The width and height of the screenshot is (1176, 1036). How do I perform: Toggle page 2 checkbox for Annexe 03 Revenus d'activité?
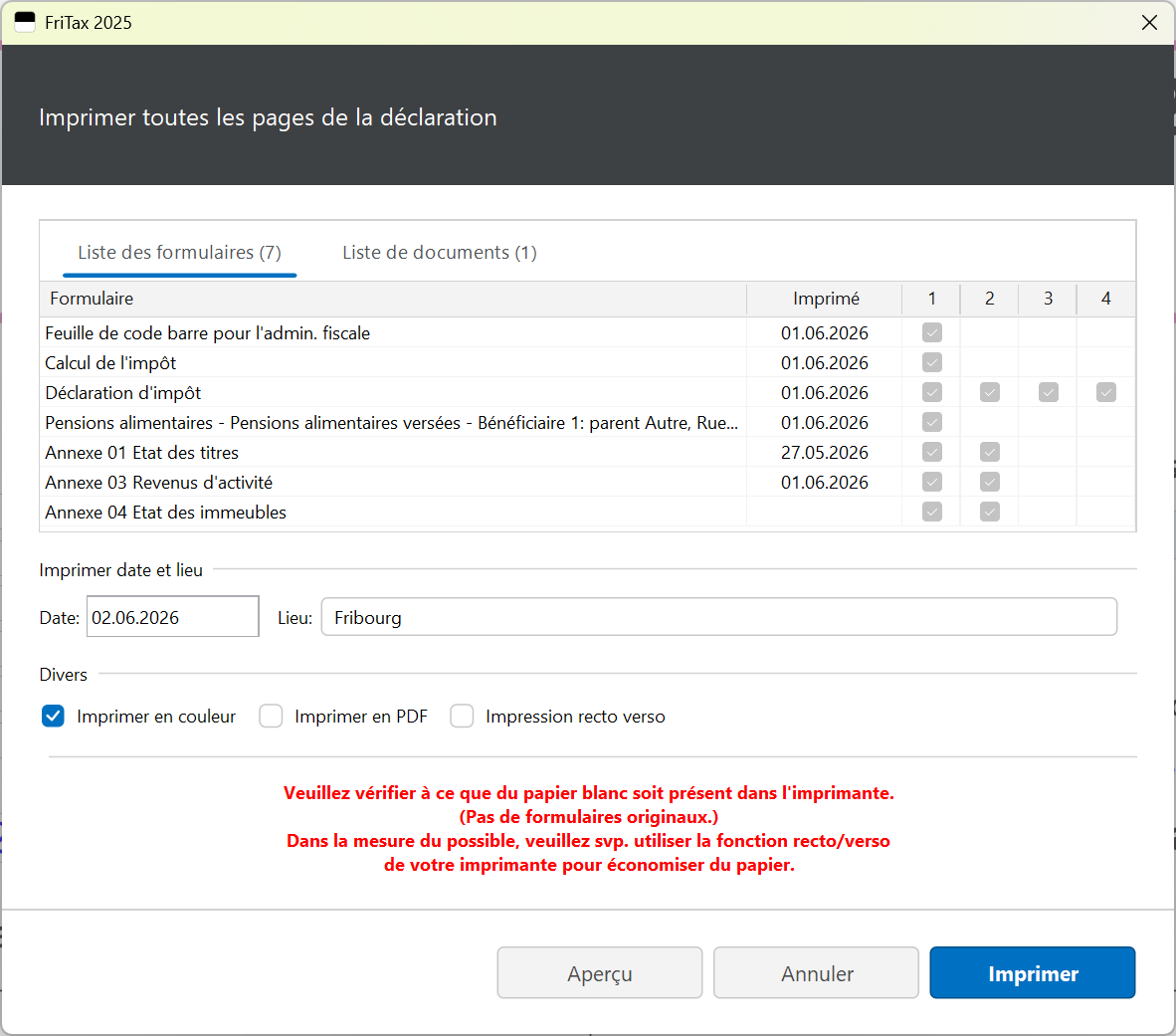click(x=990, y=483)
